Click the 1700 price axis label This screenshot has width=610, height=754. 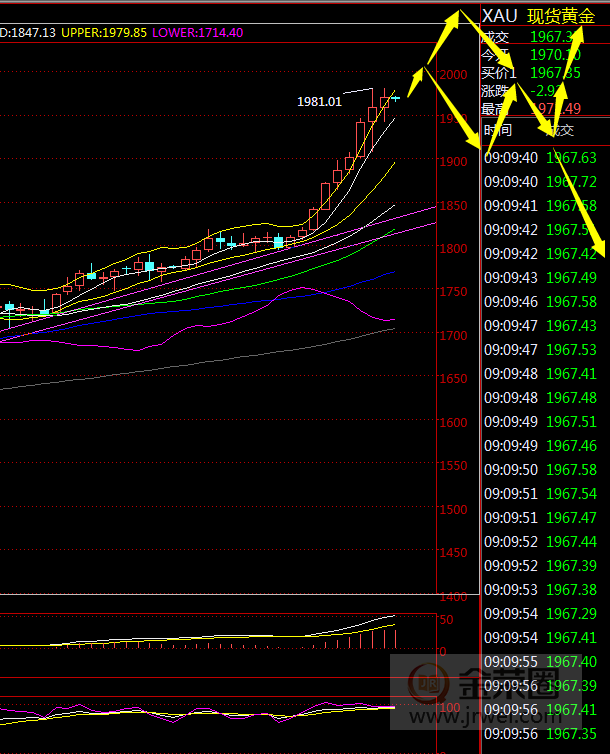[x=453, y=336]
